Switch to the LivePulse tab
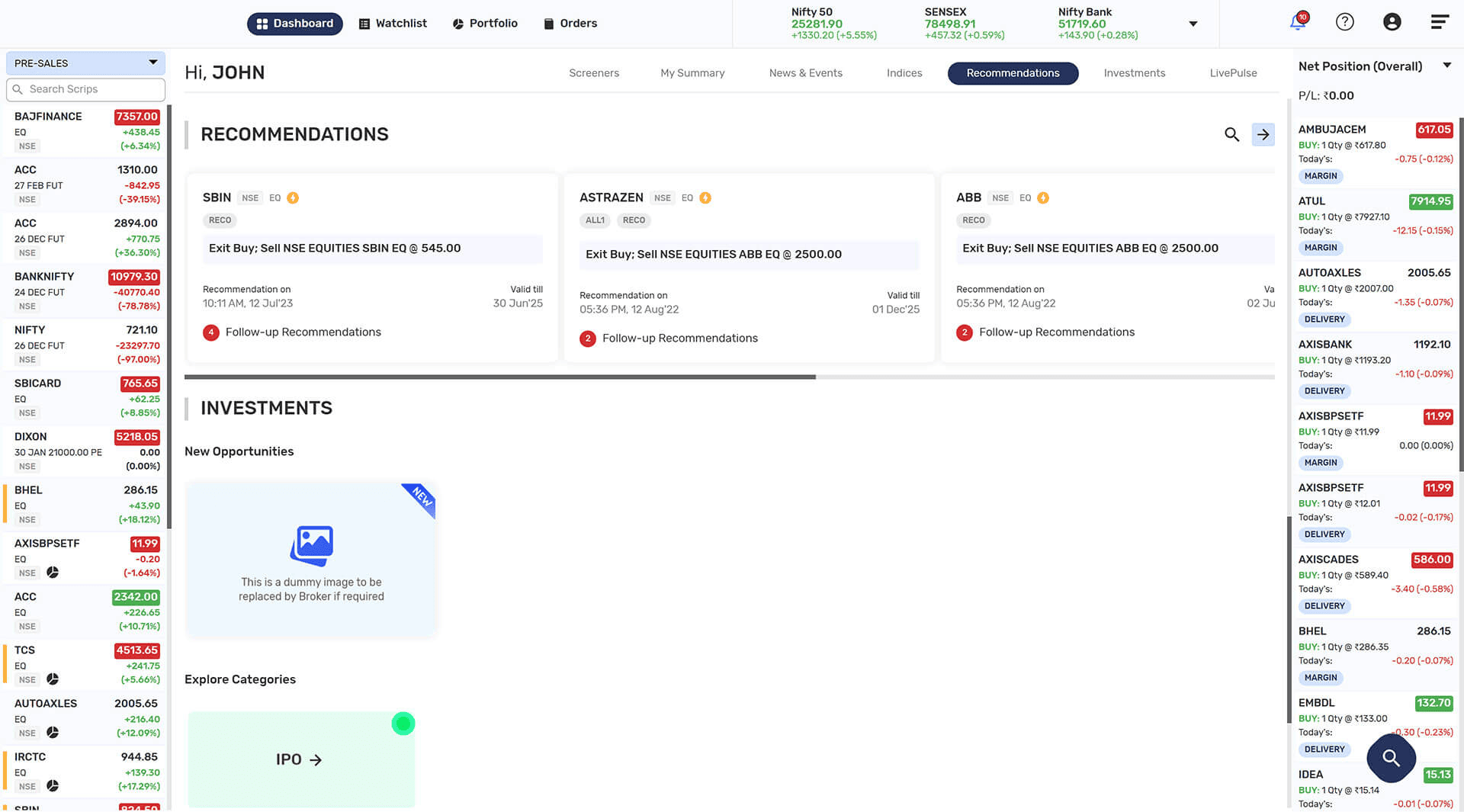 [1233, 73]
